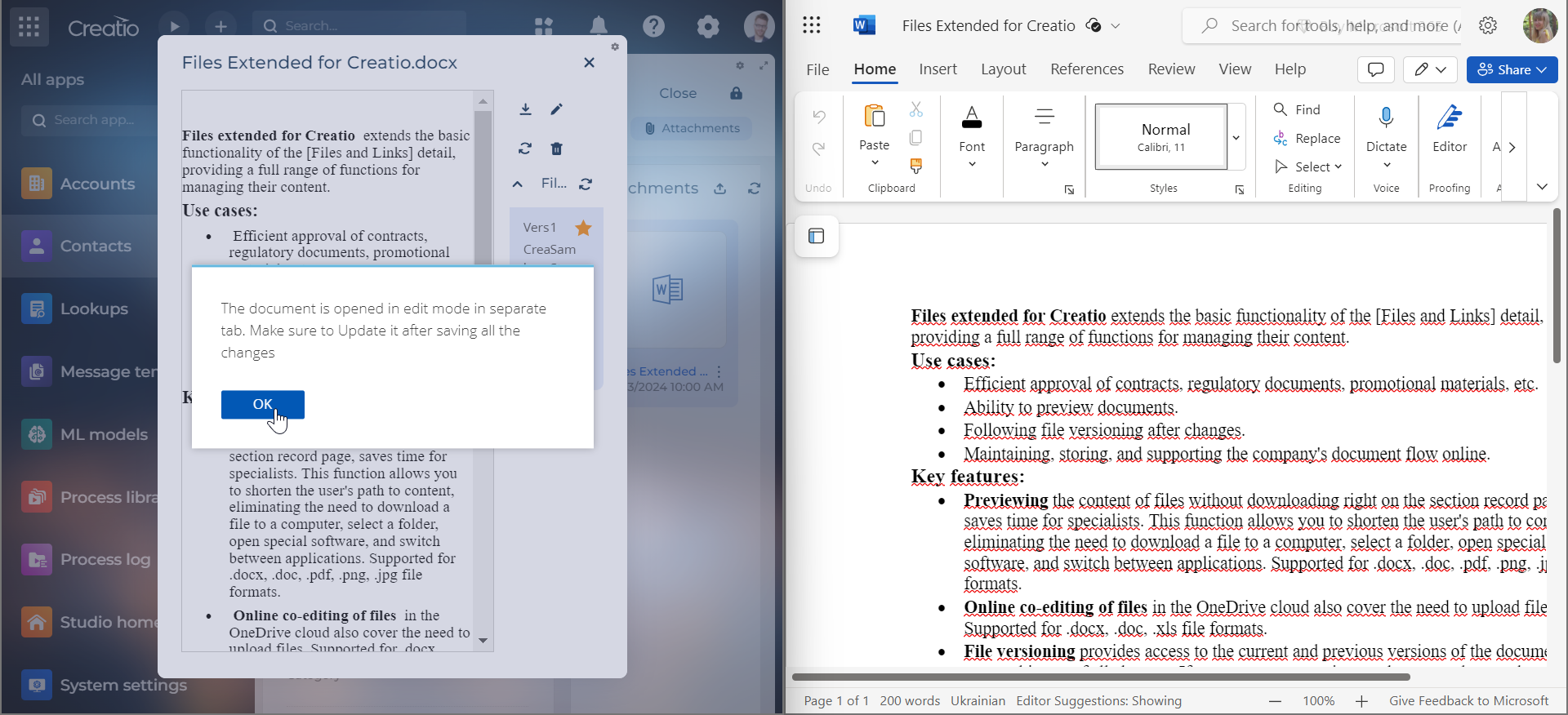Open Process log in sidebar

(x=87, y=560)
